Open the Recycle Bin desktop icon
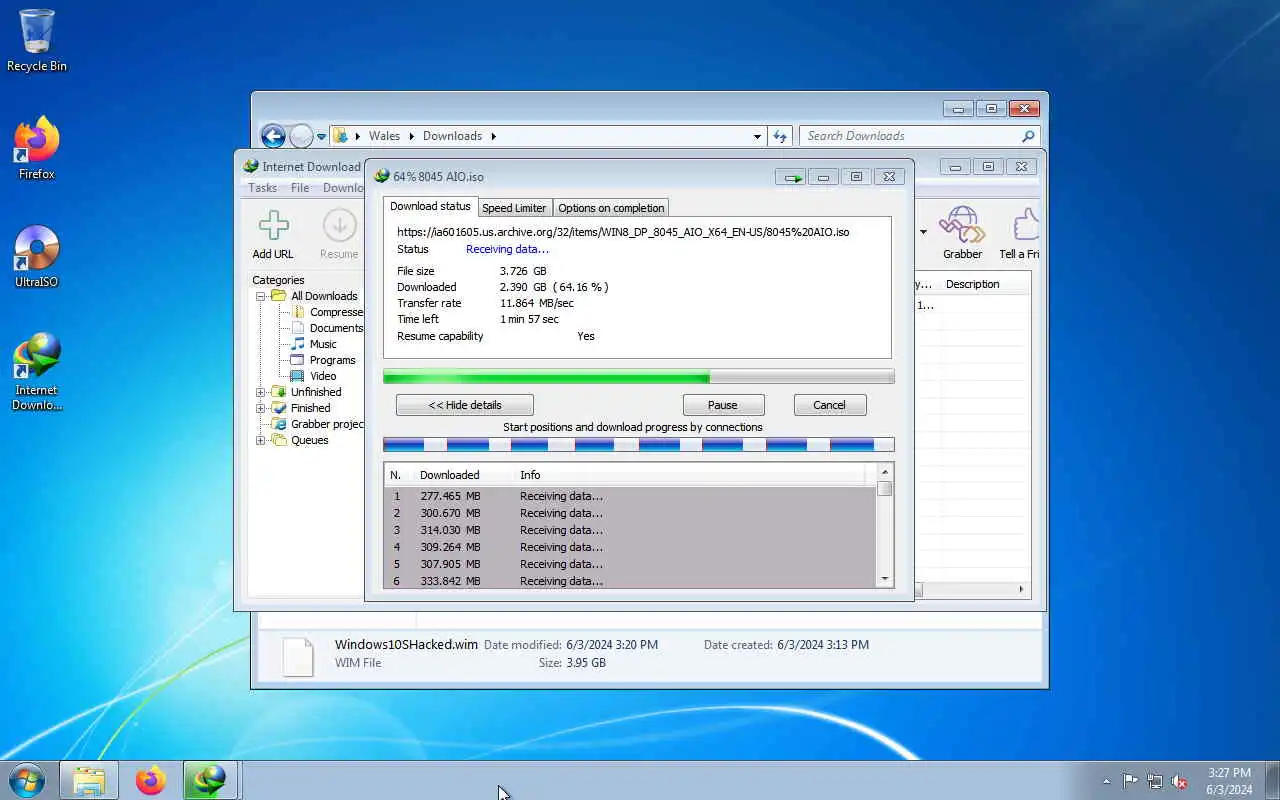 point(37,40)
